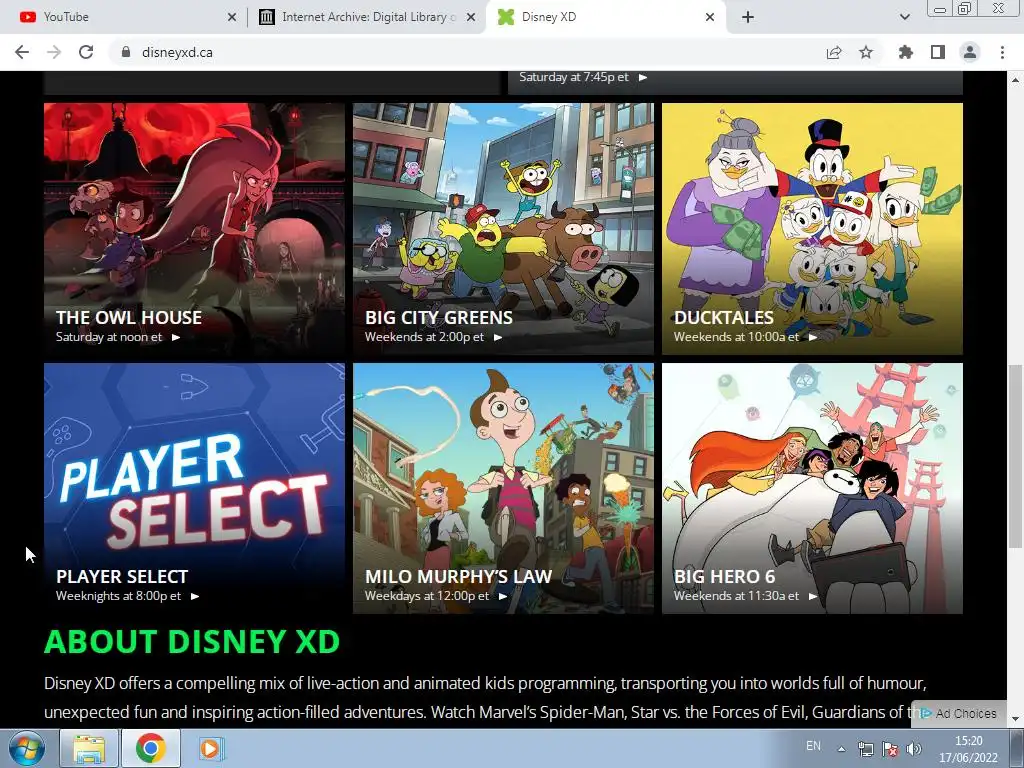Screen dimensions: 1024x768
Task: Open the Windows Start menu
Action: (26, 748)
